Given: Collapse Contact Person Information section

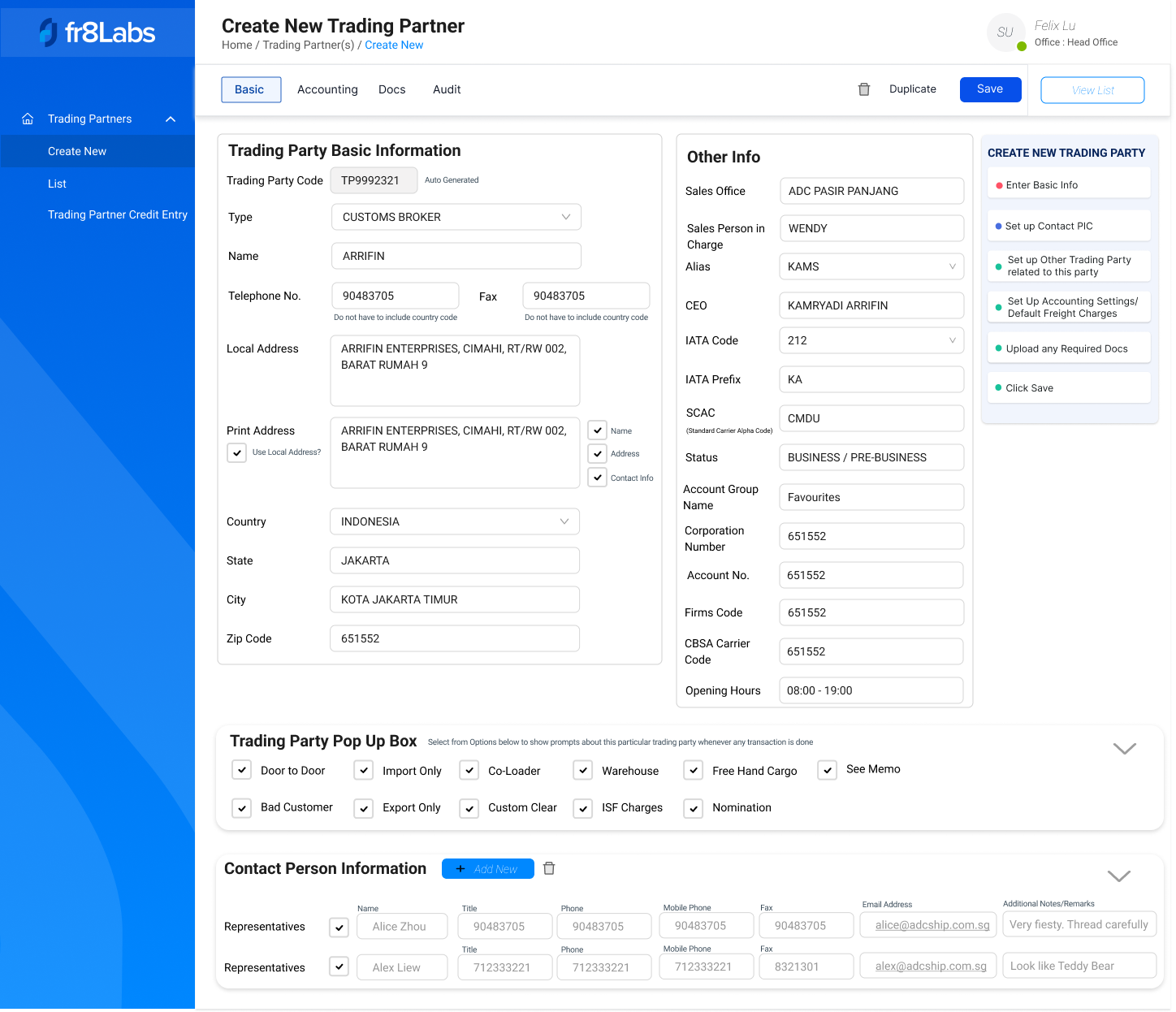Looking at the screenshot, I should 1119,876.
